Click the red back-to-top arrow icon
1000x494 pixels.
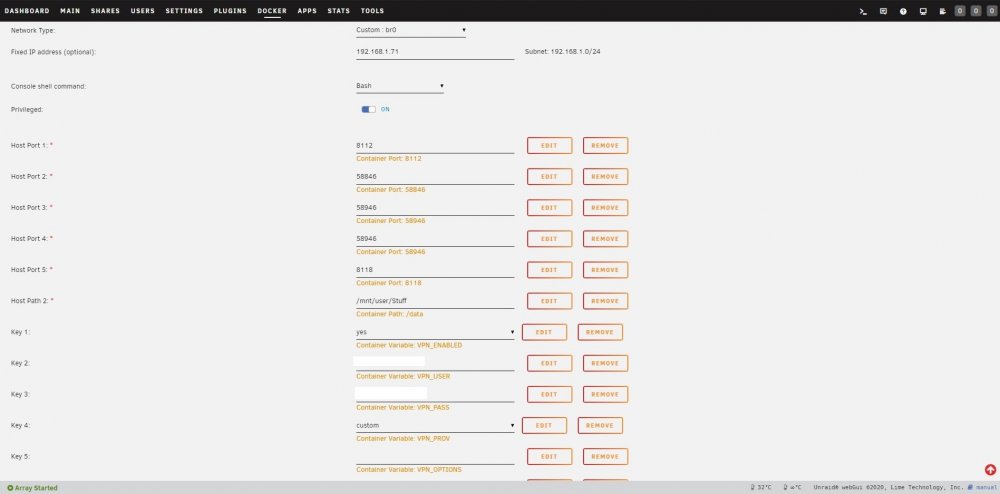tap(990, 470)
